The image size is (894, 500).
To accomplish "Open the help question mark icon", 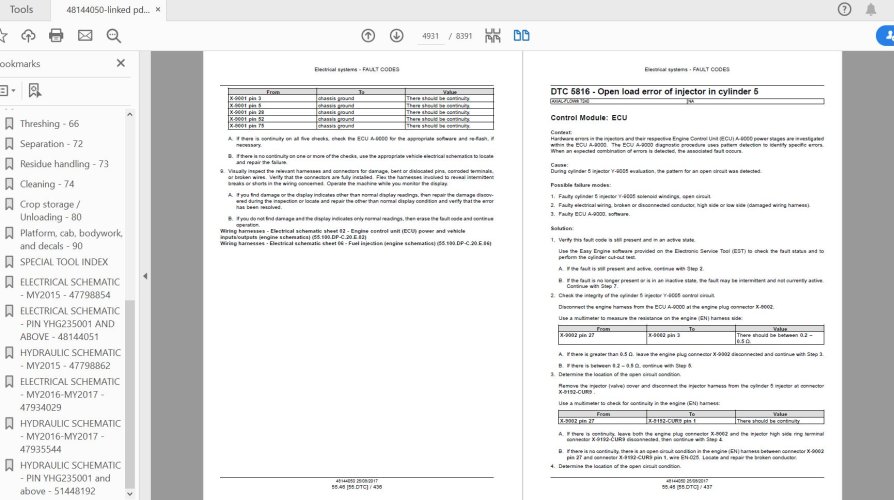I will [x=844, y=9].
